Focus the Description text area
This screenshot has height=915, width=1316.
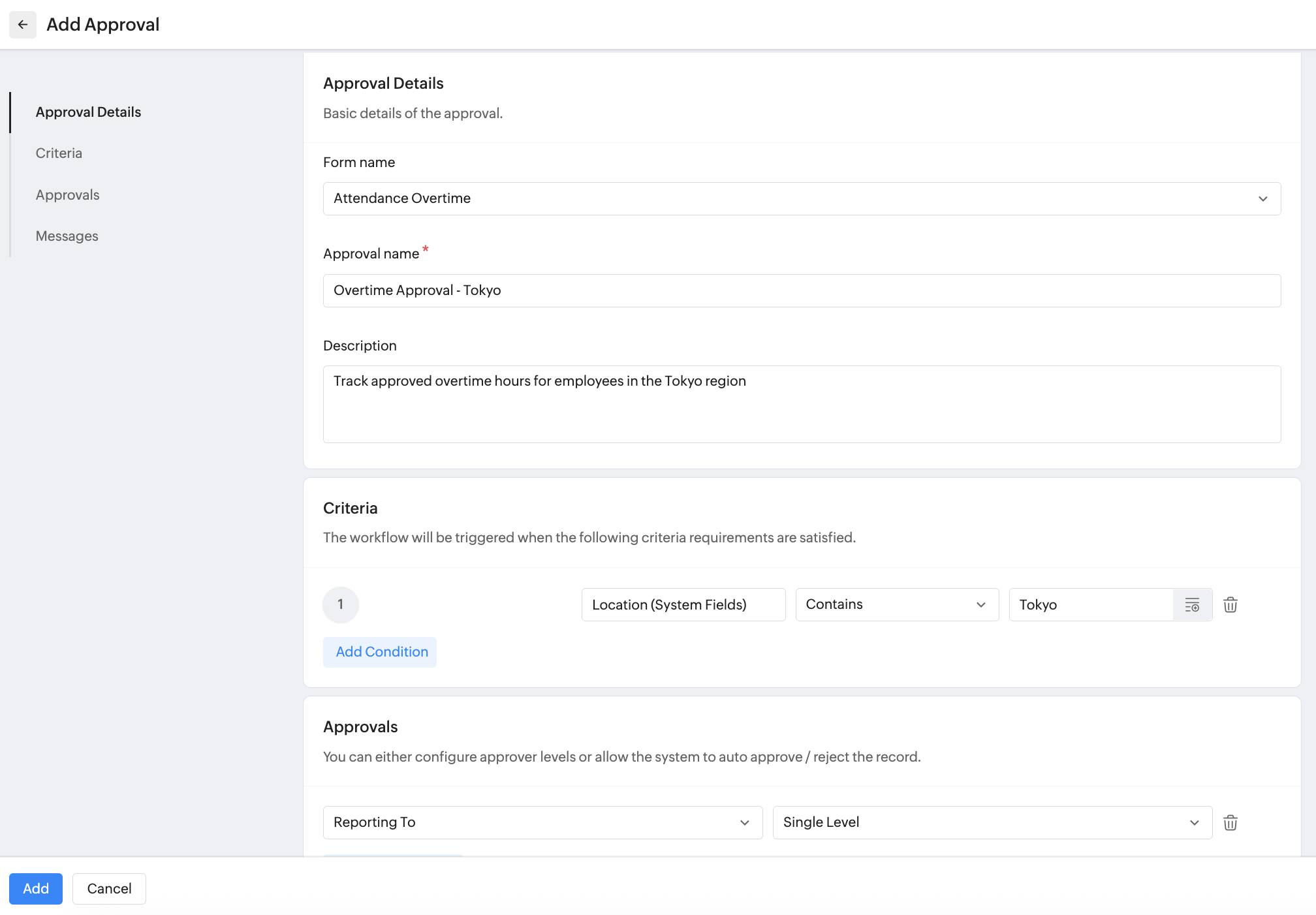pos(801,404)
